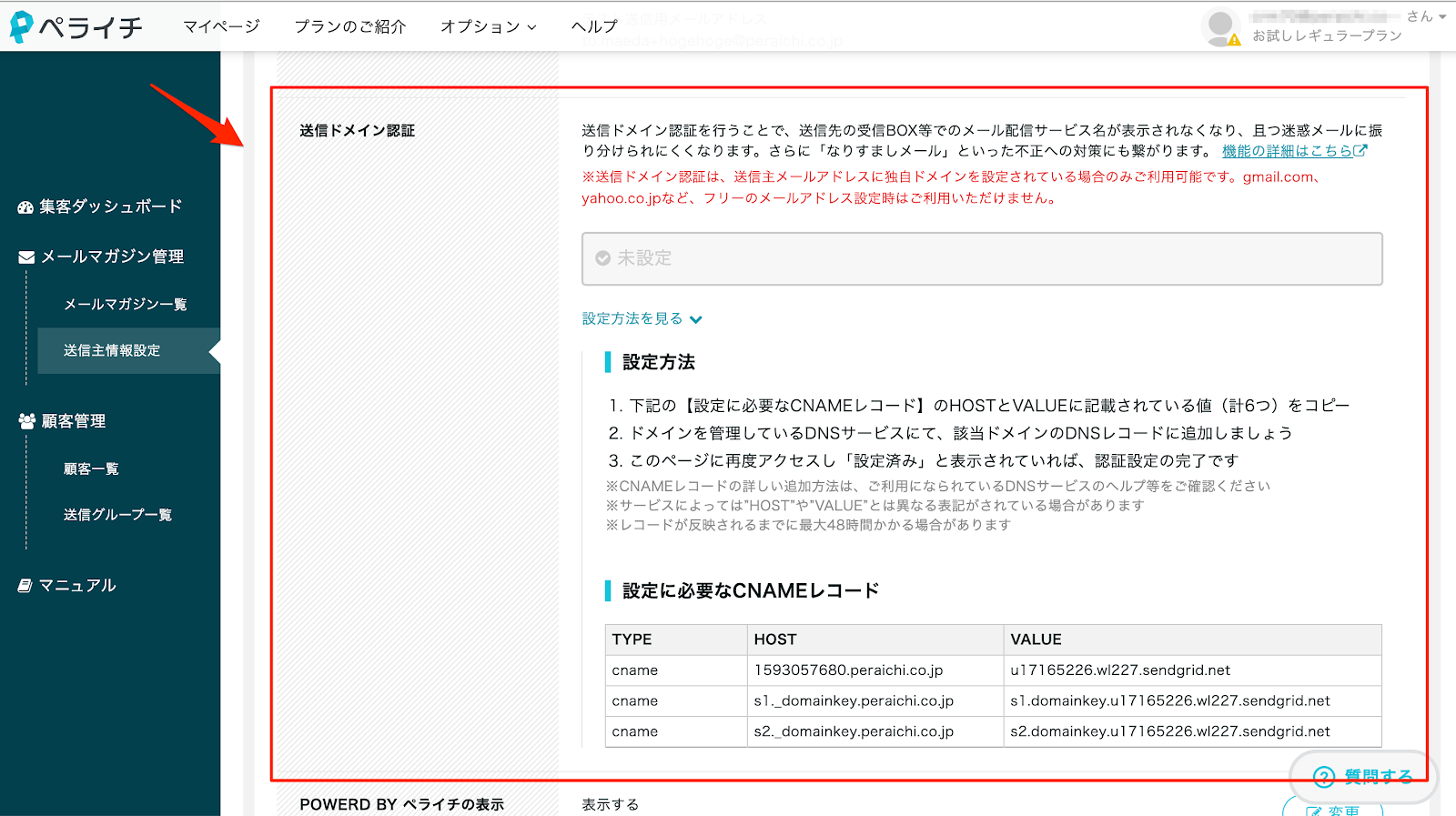Viewport: 1456px width, 816px height.
Task: Click chevron next to 設定方法を見る
Action: point(696,319)
